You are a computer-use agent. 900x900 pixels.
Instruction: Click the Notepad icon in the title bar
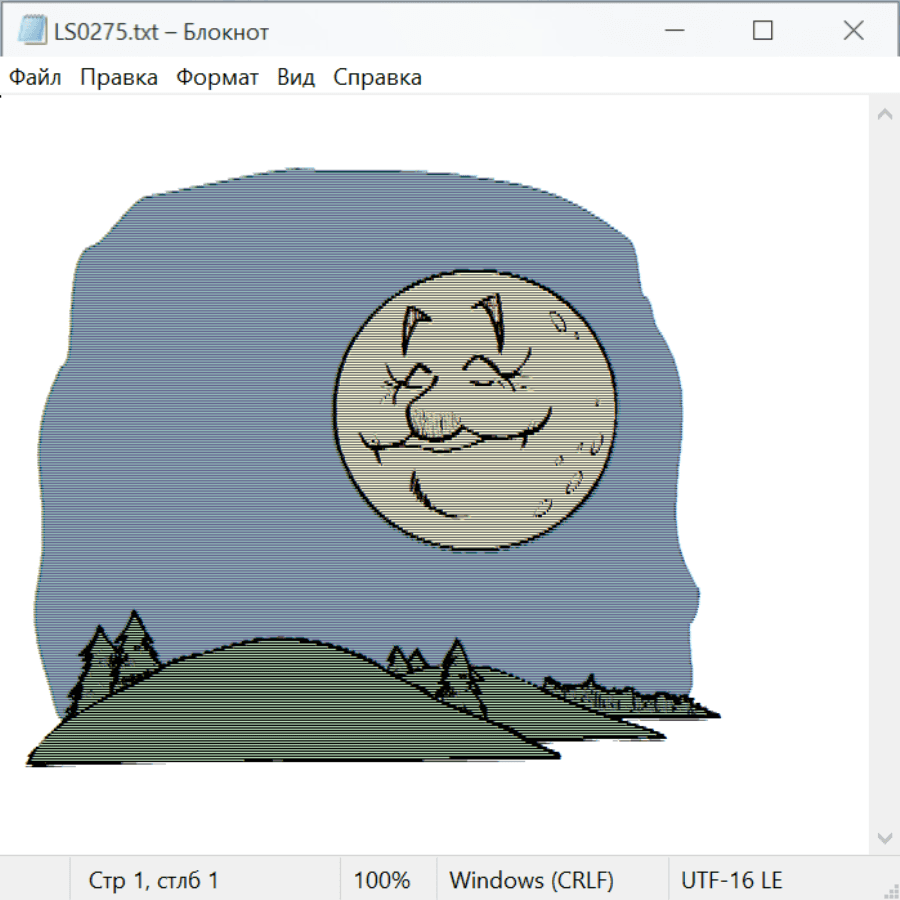click(32, 31)
